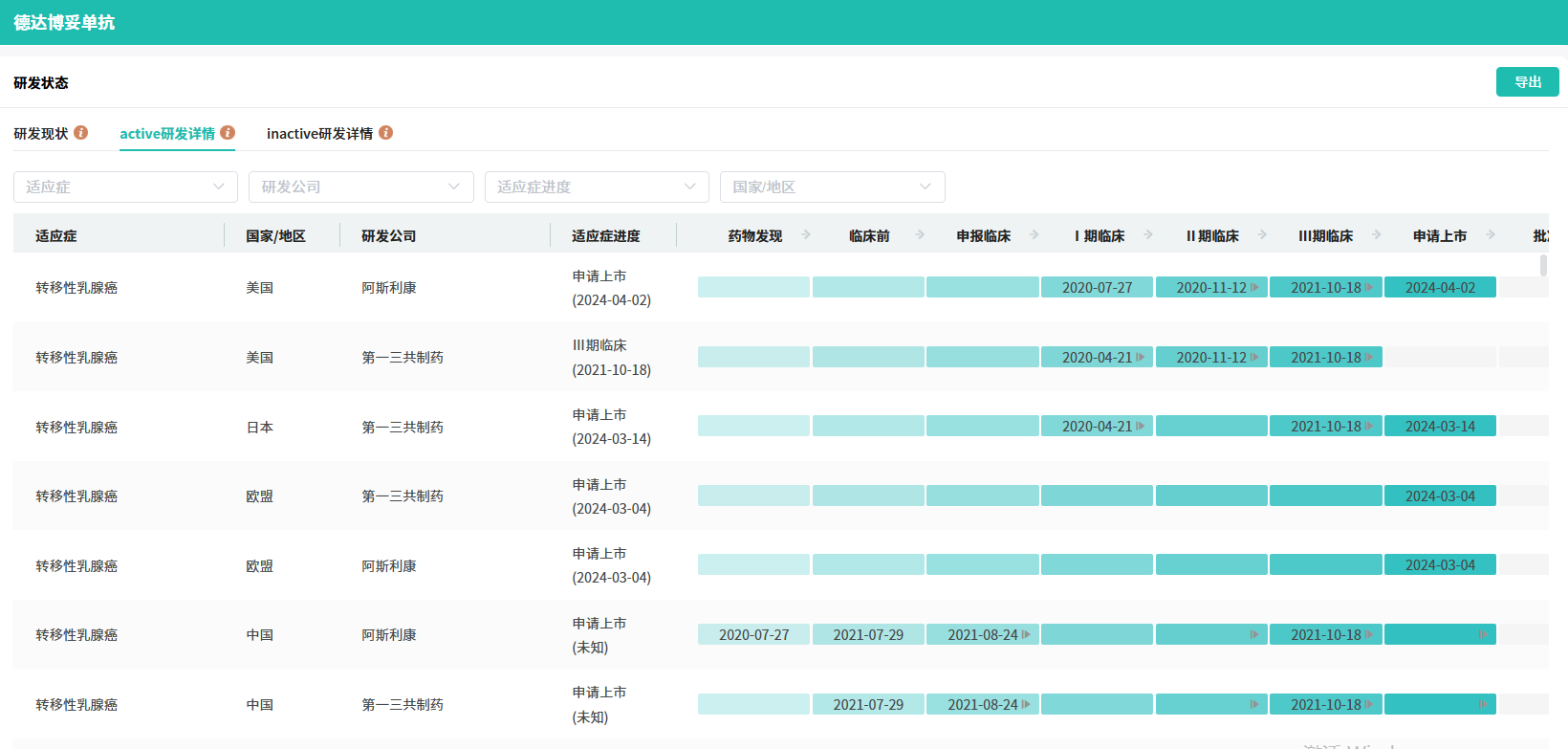Open the 研发公司 filter dropdown
Image resolution: width=1568 pixels, height=749 pixels.
(x=360, y=187)
